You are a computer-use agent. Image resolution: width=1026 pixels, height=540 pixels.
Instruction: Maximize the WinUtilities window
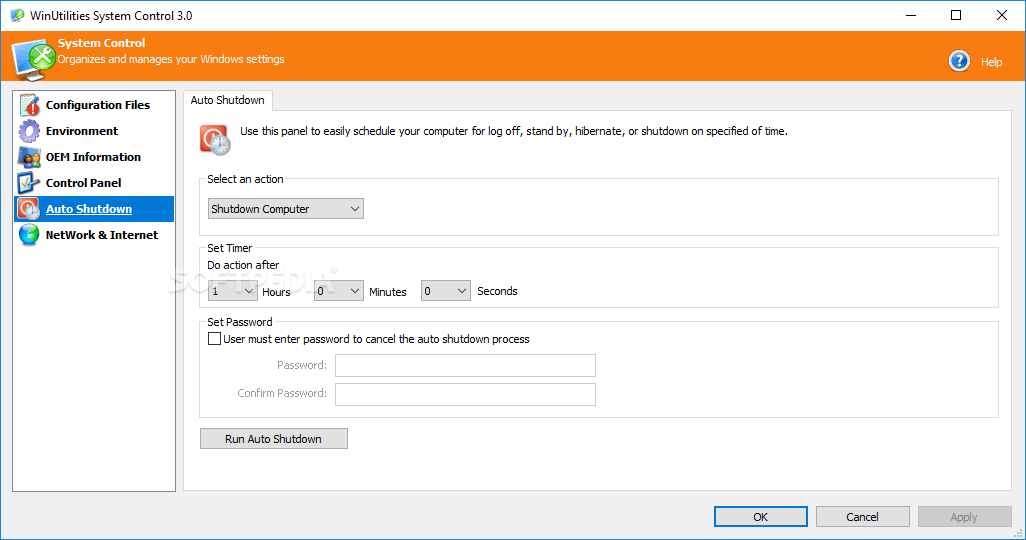click(956, 15)
